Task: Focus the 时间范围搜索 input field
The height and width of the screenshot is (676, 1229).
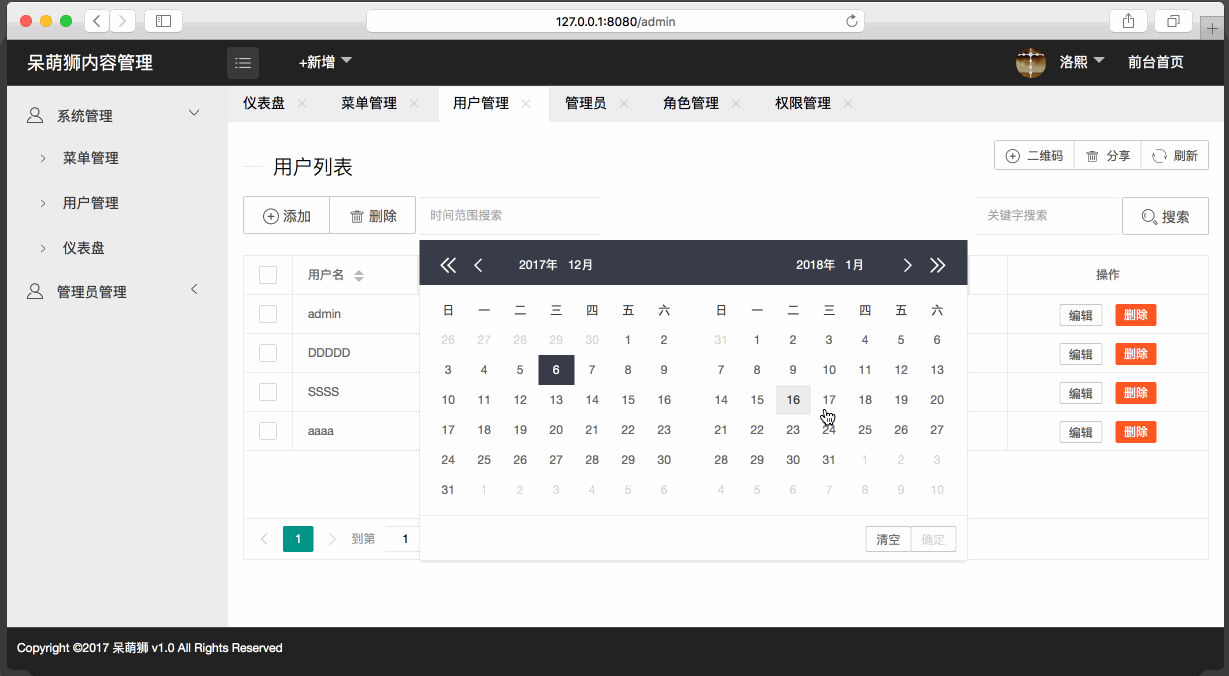Action: point(509,215)
